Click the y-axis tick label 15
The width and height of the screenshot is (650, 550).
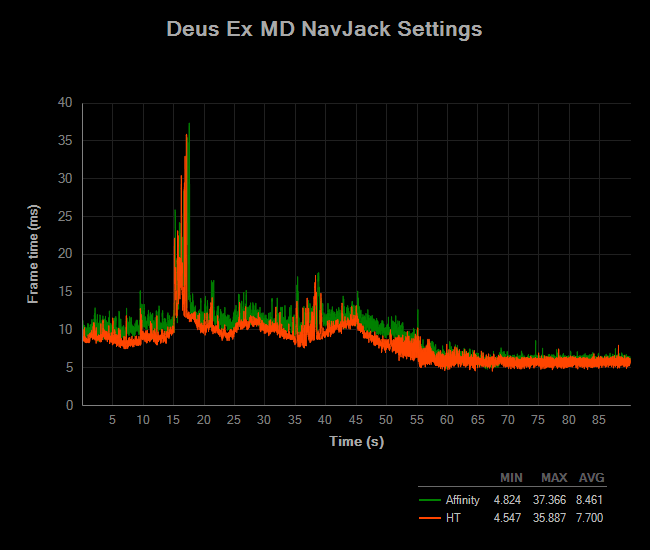65,292
